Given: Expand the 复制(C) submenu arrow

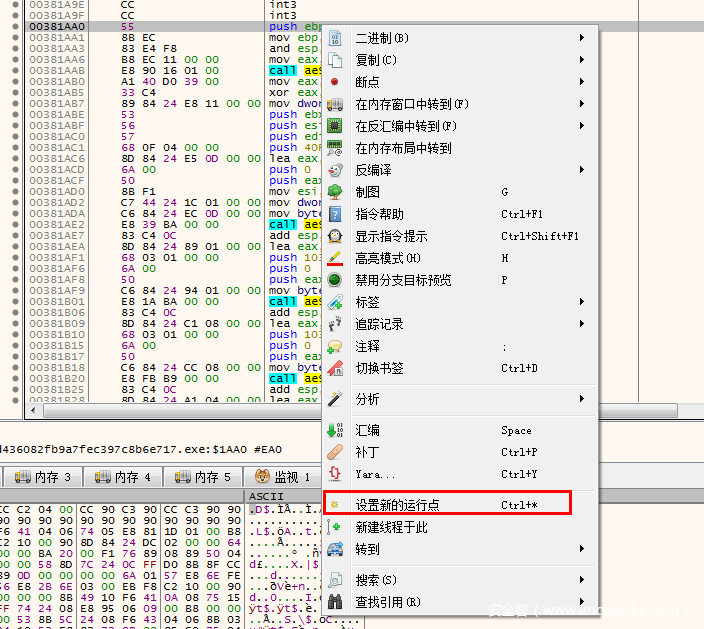Looking at the screenshot, I should coord(582,60).
